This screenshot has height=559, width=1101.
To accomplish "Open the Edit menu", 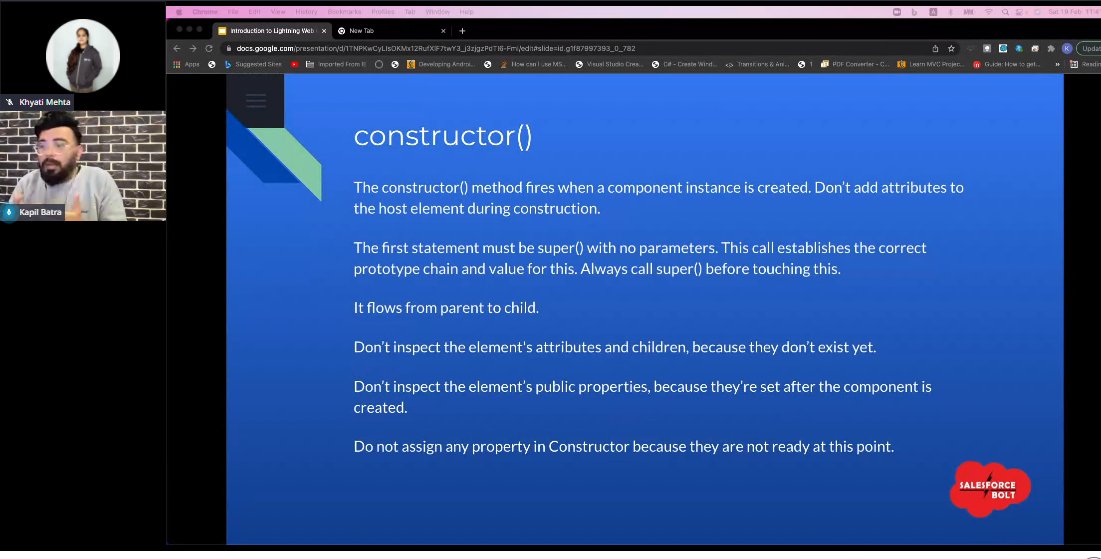I will click(x=254, y=12).
